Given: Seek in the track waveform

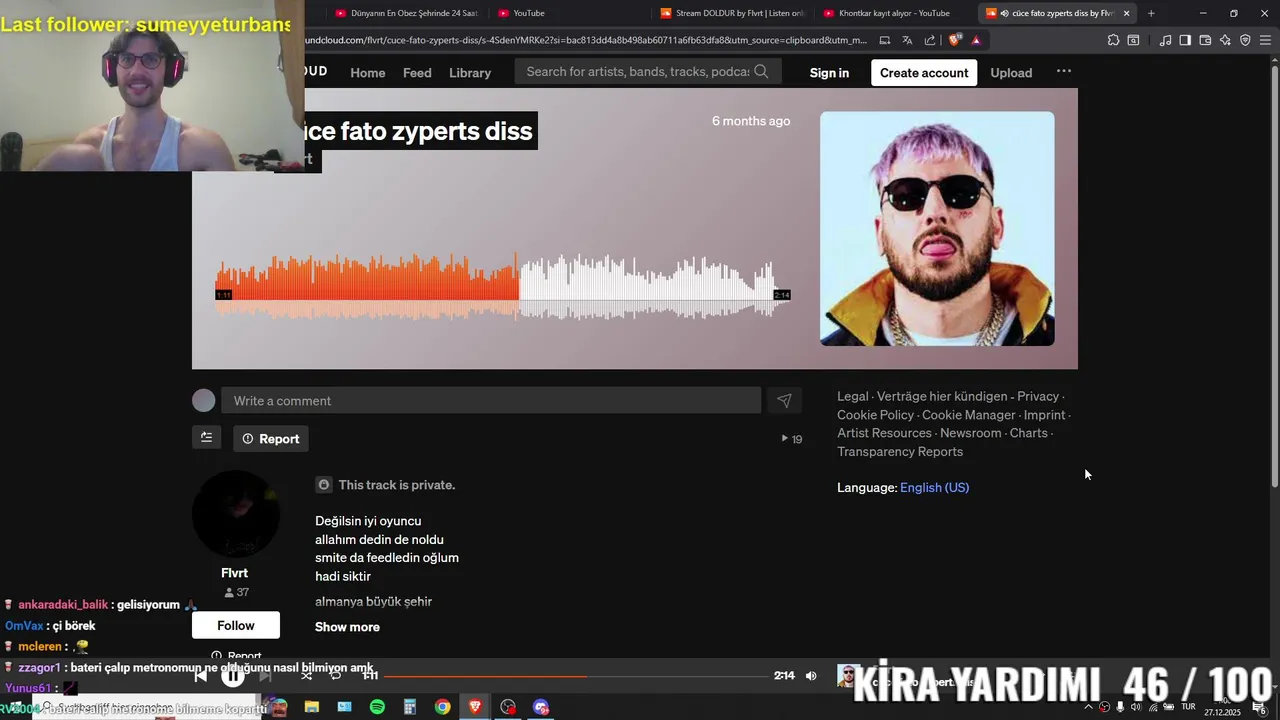Looking at the screenshot, I should [x=503, y=288].
